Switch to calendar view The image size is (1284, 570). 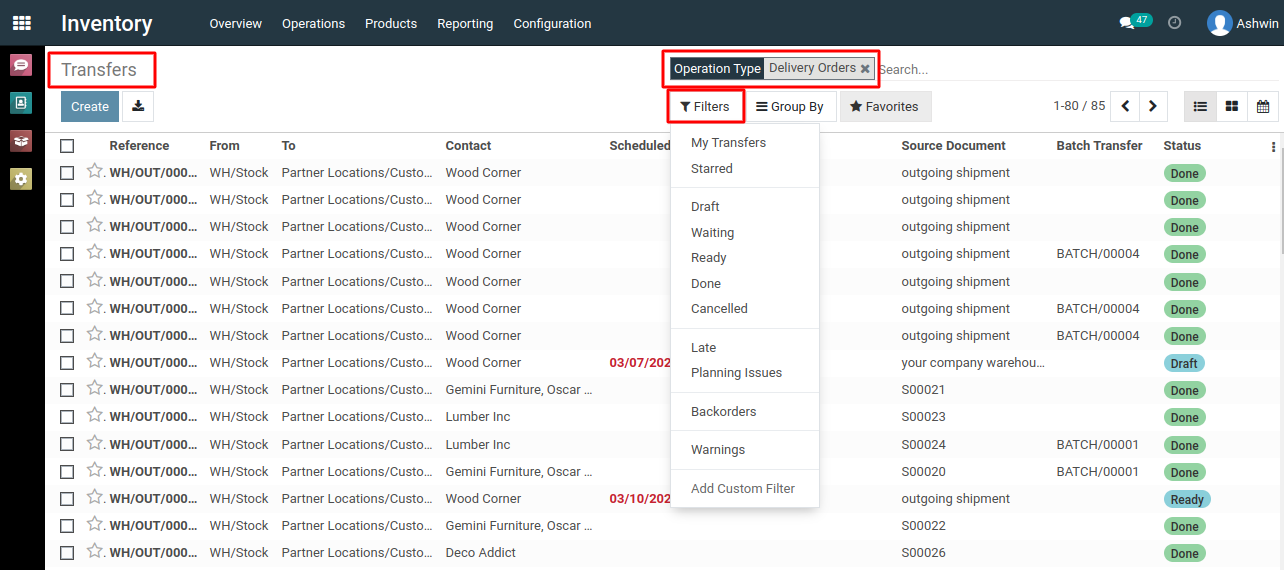pyautogui.click(x=1263, y=106)
